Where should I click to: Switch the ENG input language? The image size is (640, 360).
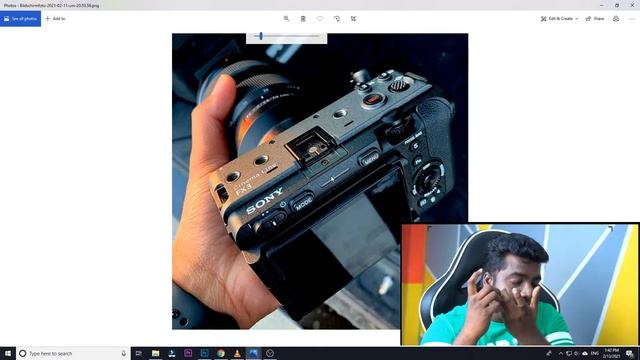(595, 353)
